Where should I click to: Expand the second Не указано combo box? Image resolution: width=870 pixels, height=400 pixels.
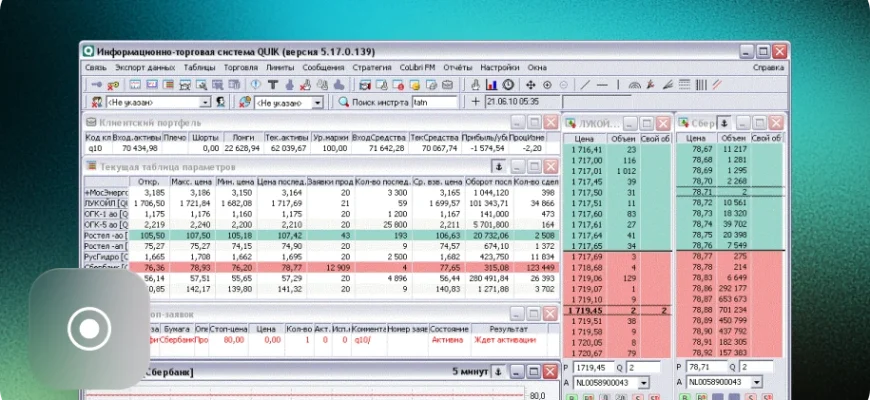click(x=318, y=102)
